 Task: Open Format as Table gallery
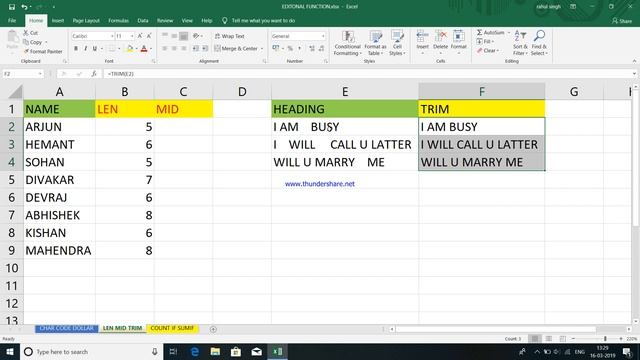(375, 43)
